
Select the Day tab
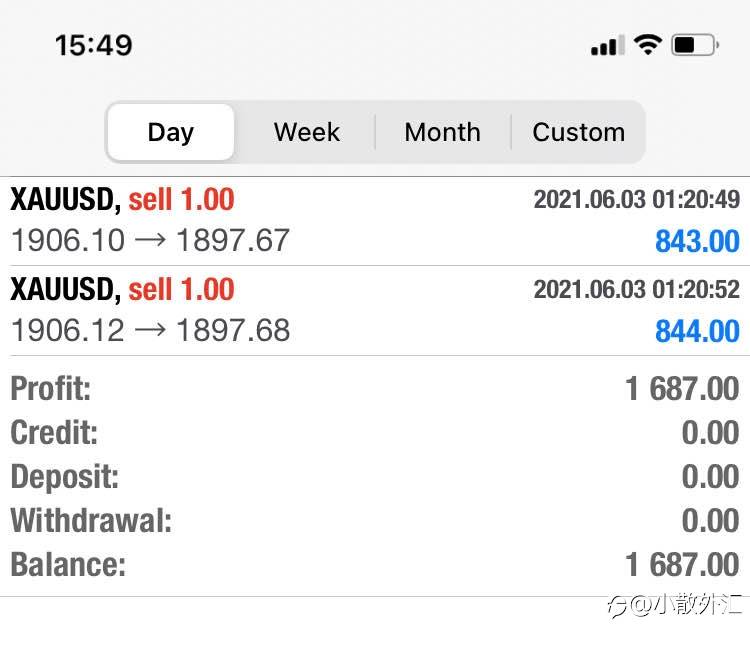170,132
